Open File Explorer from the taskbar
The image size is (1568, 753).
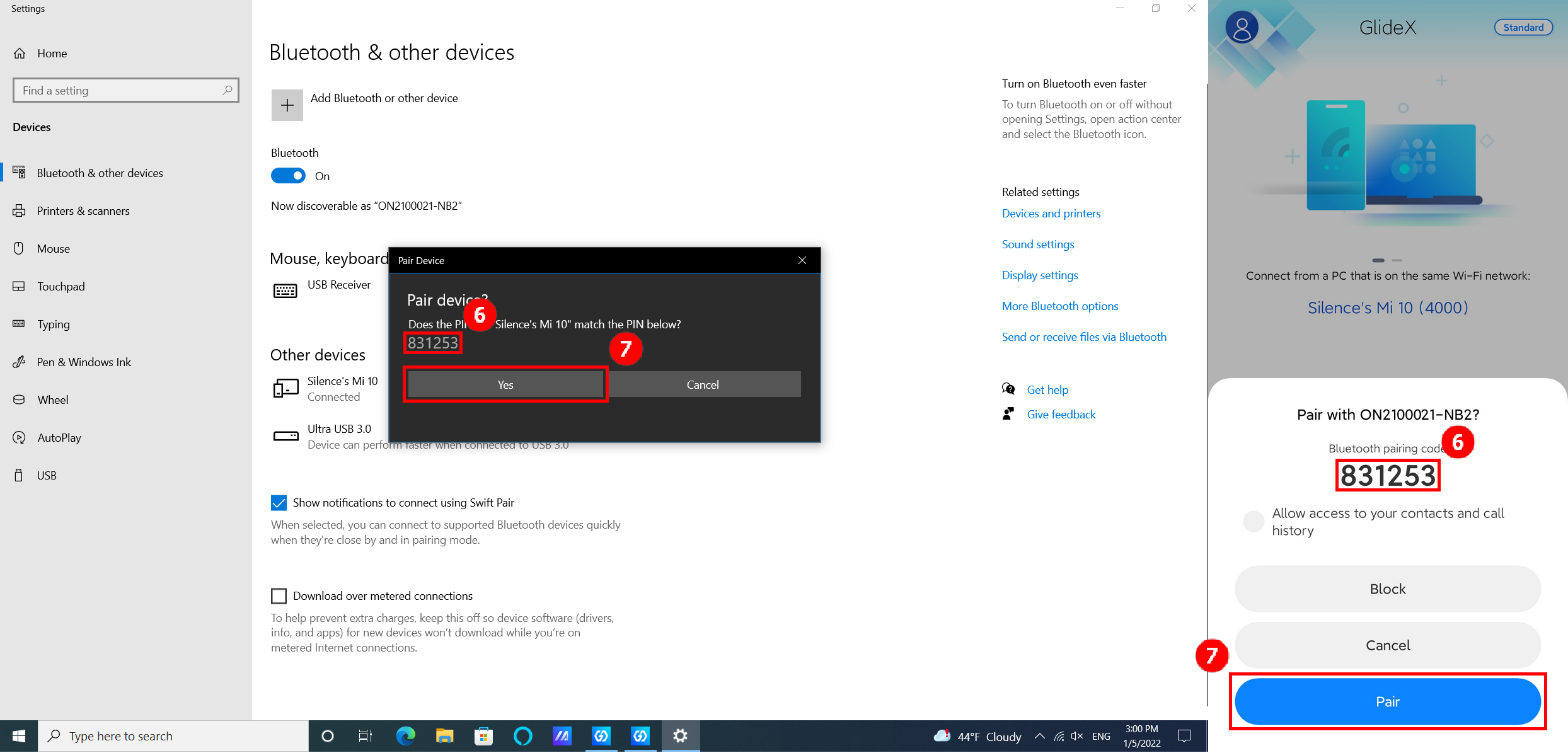tap(445, 736)
